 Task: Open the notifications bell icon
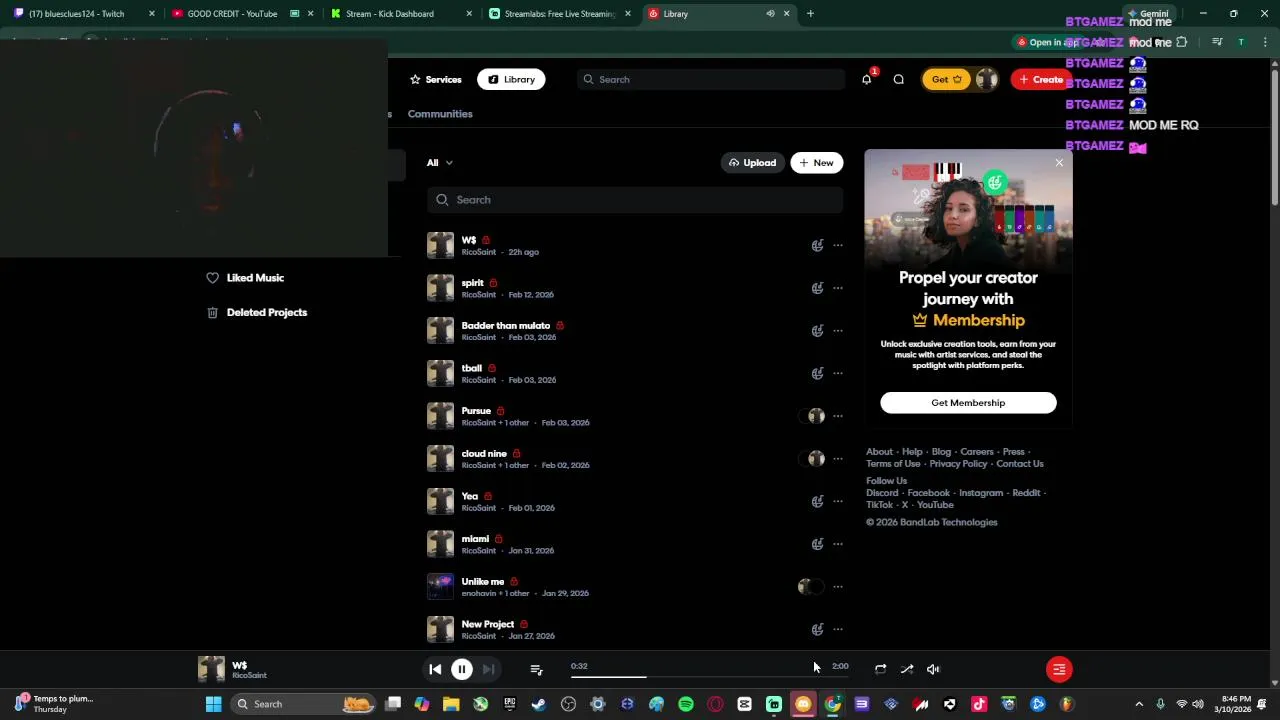[866, 79]
